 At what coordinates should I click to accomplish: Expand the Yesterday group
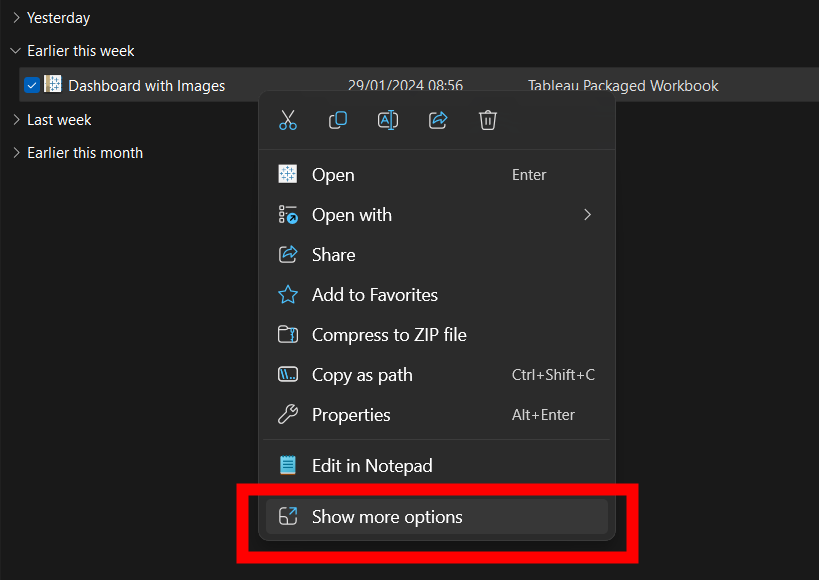[x=16, y=18]
